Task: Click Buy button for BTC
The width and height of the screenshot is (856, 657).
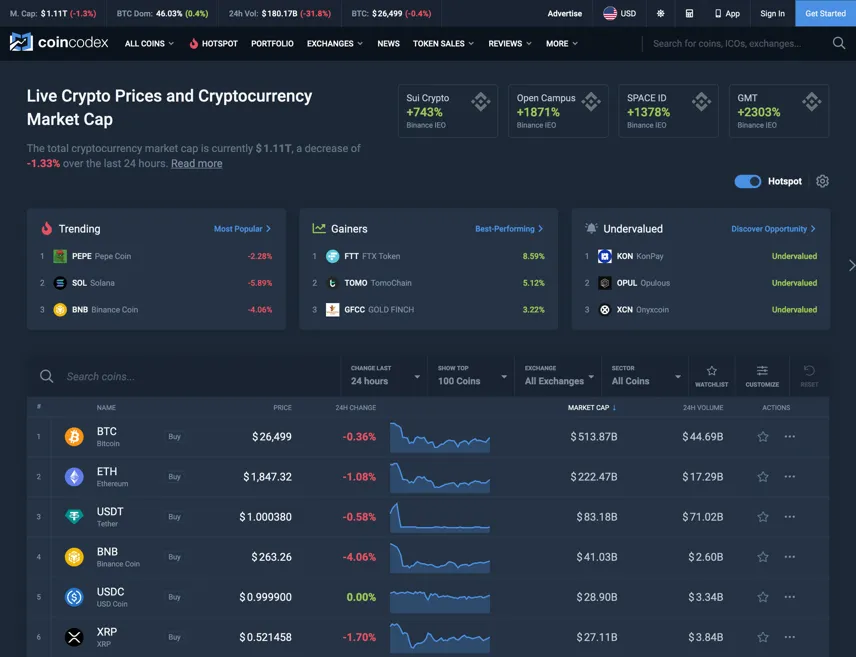Action: [174, 436]
